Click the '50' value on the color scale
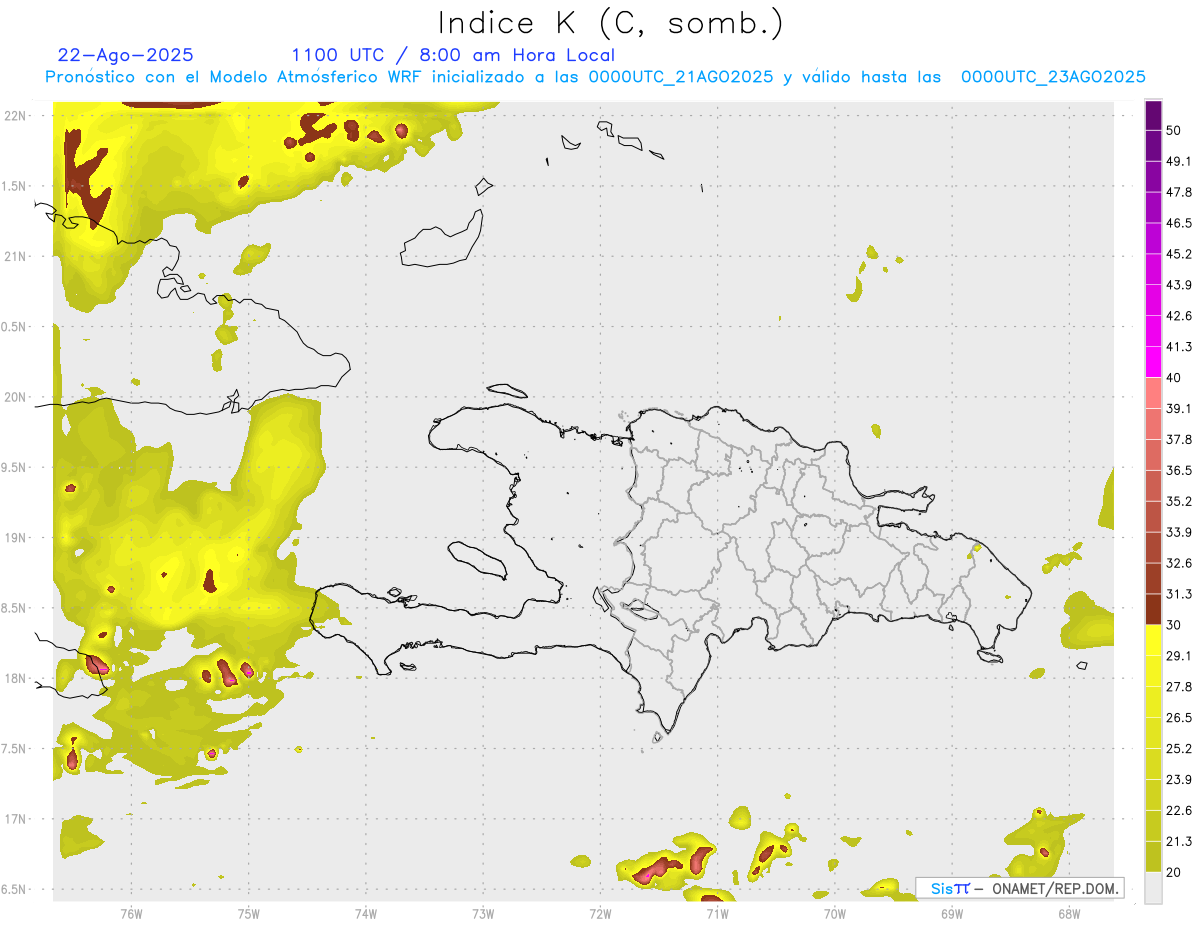Screen dimensions: 1200x927 [1174, 130]
